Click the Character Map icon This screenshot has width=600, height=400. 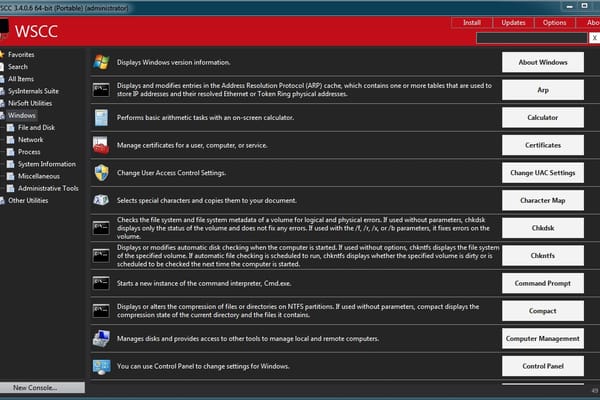[x=101, y=200]
